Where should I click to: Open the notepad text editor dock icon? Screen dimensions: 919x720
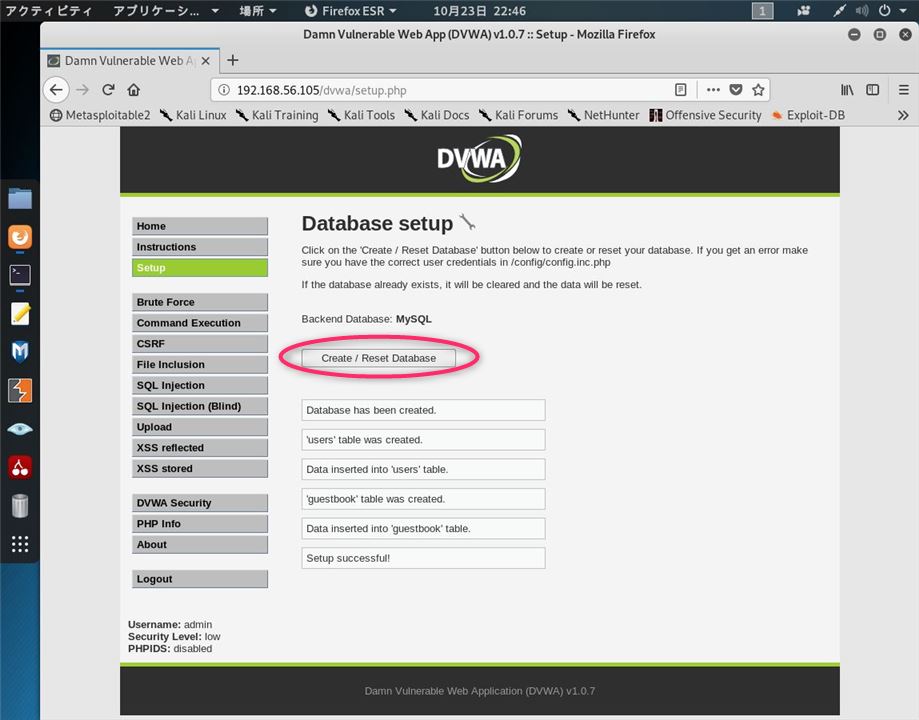coord(20,314)
